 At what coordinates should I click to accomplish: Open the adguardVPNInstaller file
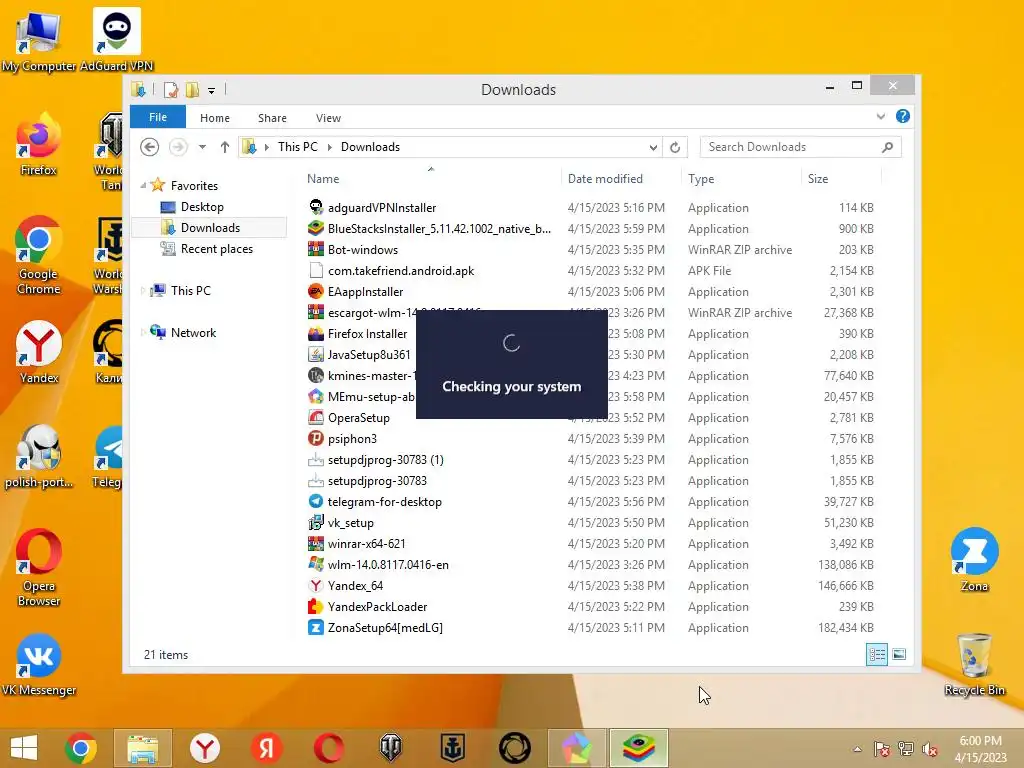pyautogui.click(x=382, y=208)
